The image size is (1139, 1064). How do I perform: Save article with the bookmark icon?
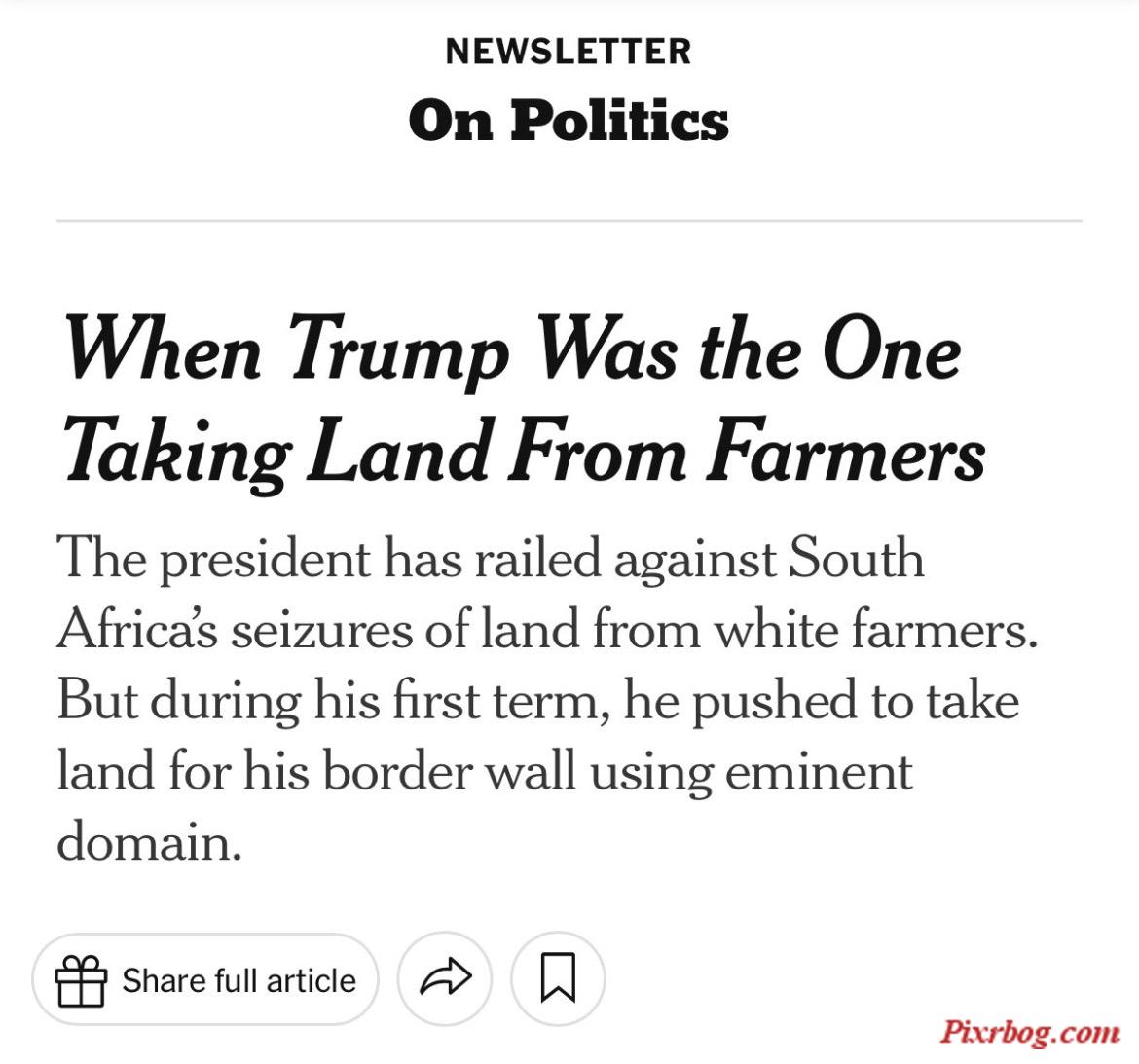point(558,977)
